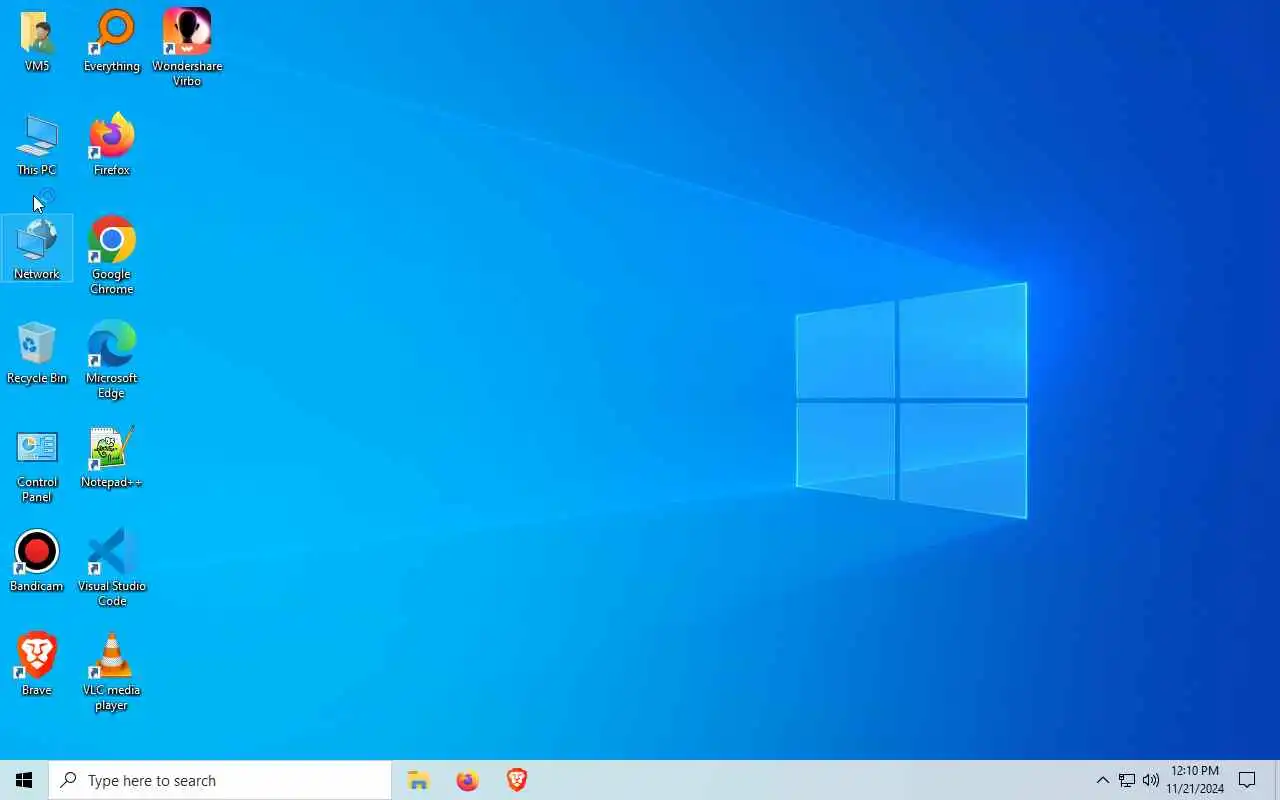Open the notification Action Center

pos(1247,780)
